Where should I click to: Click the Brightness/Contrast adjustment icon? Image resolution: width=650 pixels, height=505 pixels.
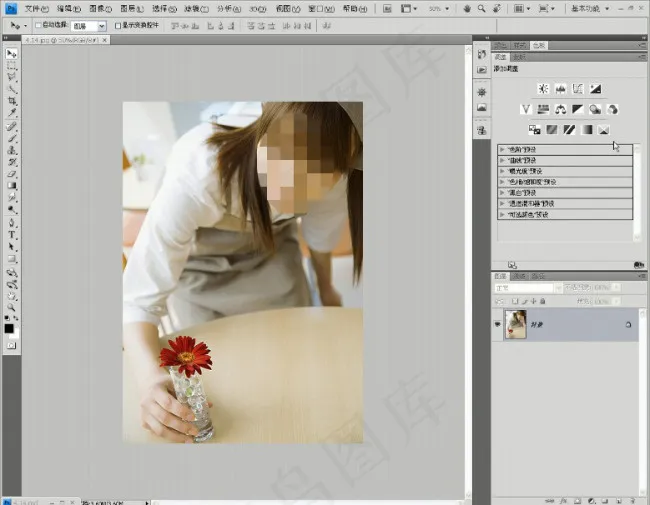click(x=543, y=89)
